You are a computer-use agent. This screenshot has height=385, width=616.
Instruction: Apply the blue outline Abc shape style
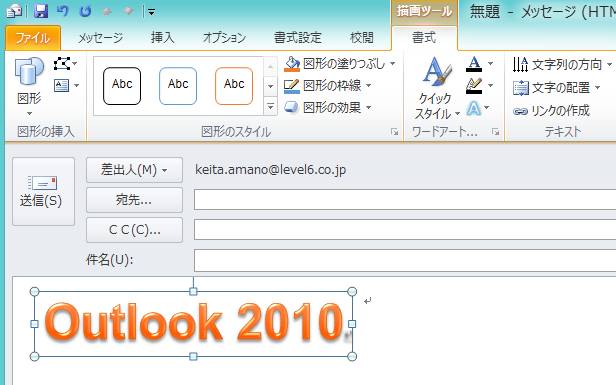[x=178, y=86]
